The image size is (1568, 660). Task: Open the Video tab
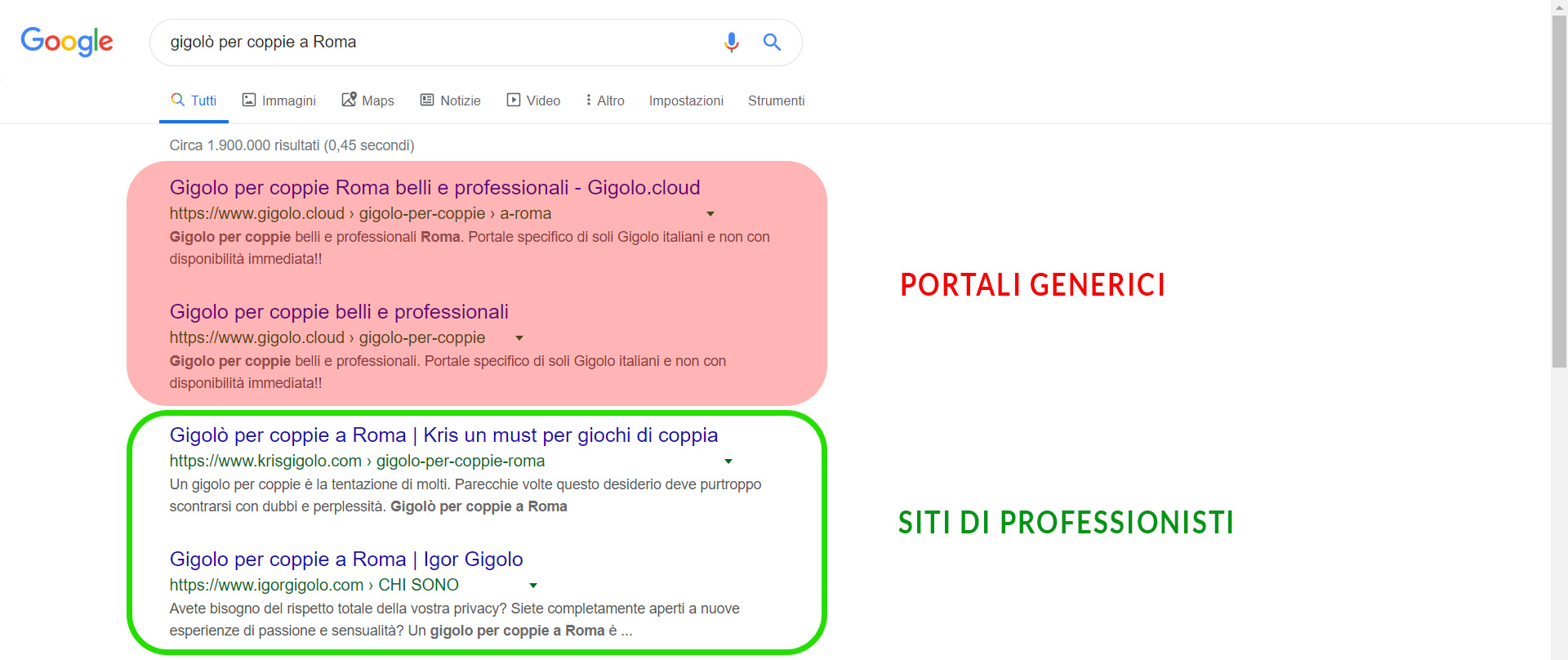[x=533, y=100]
